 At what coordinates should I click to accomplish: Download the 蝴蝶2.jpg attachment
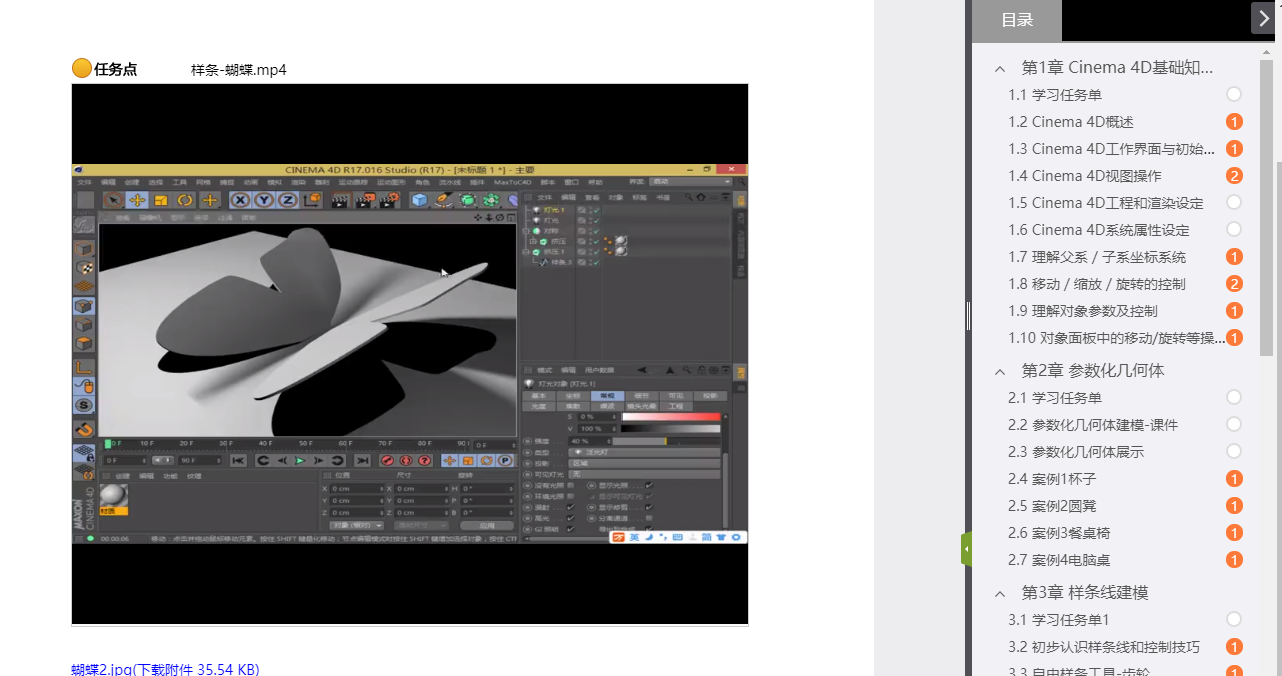(x=165, y=669)
